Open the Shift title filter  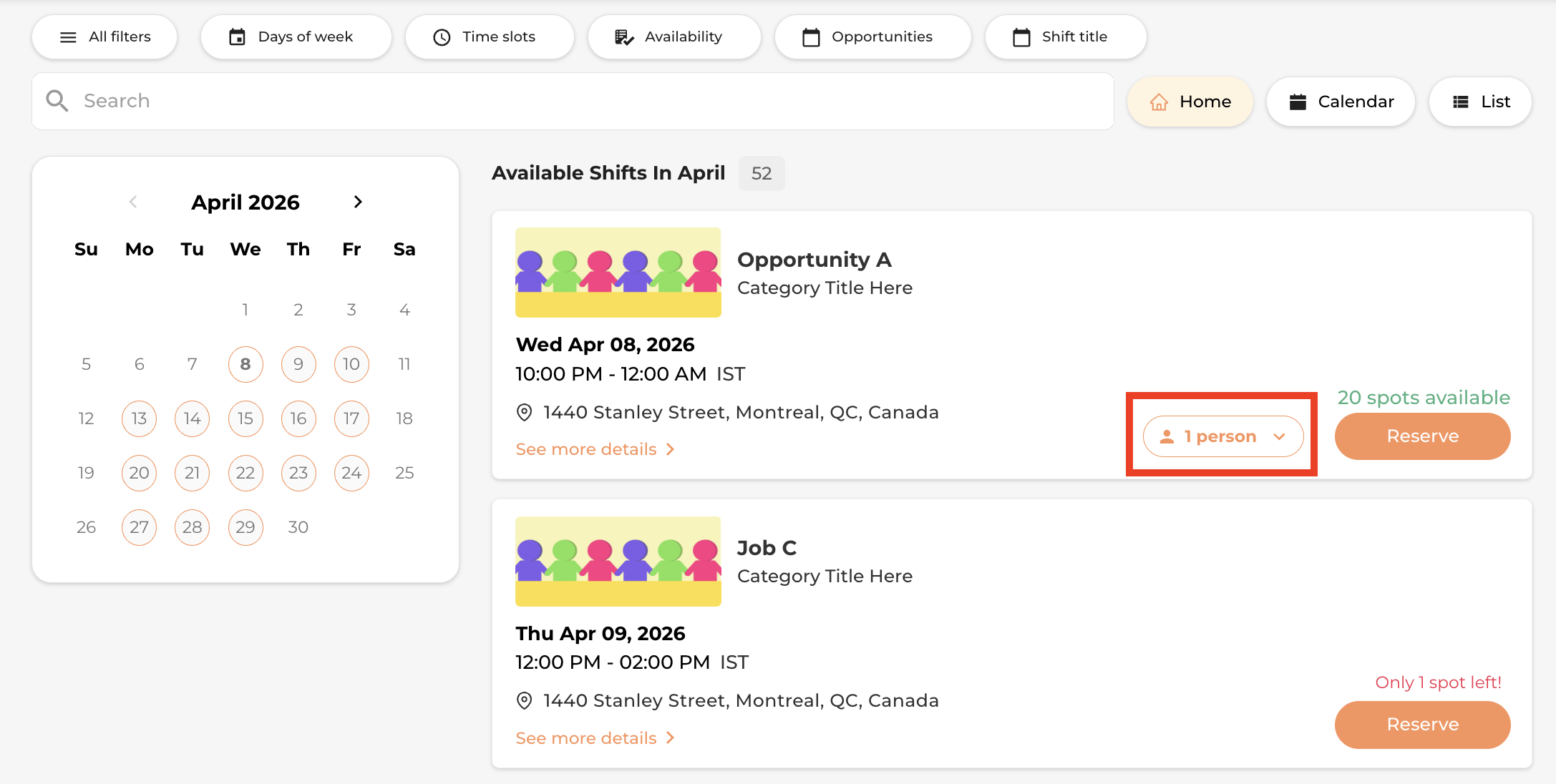click(1065, 37)
